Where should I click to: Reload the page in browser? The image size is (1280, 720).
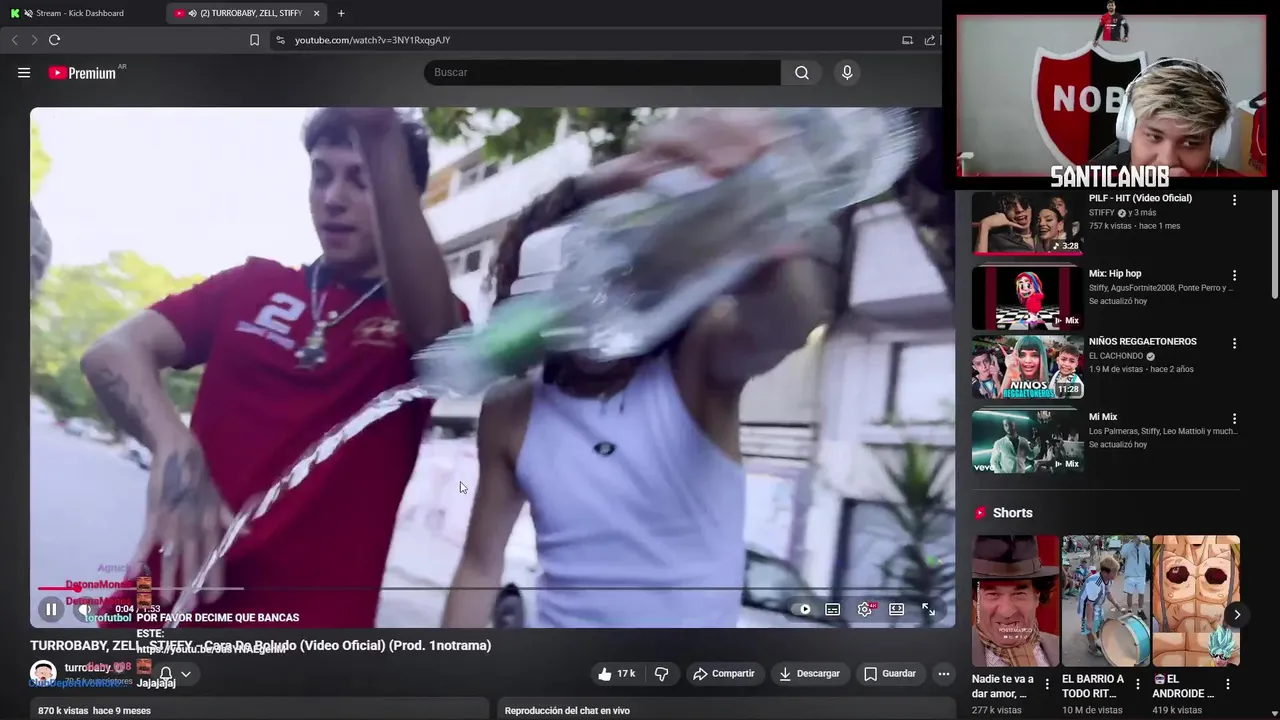coord(54,40)
